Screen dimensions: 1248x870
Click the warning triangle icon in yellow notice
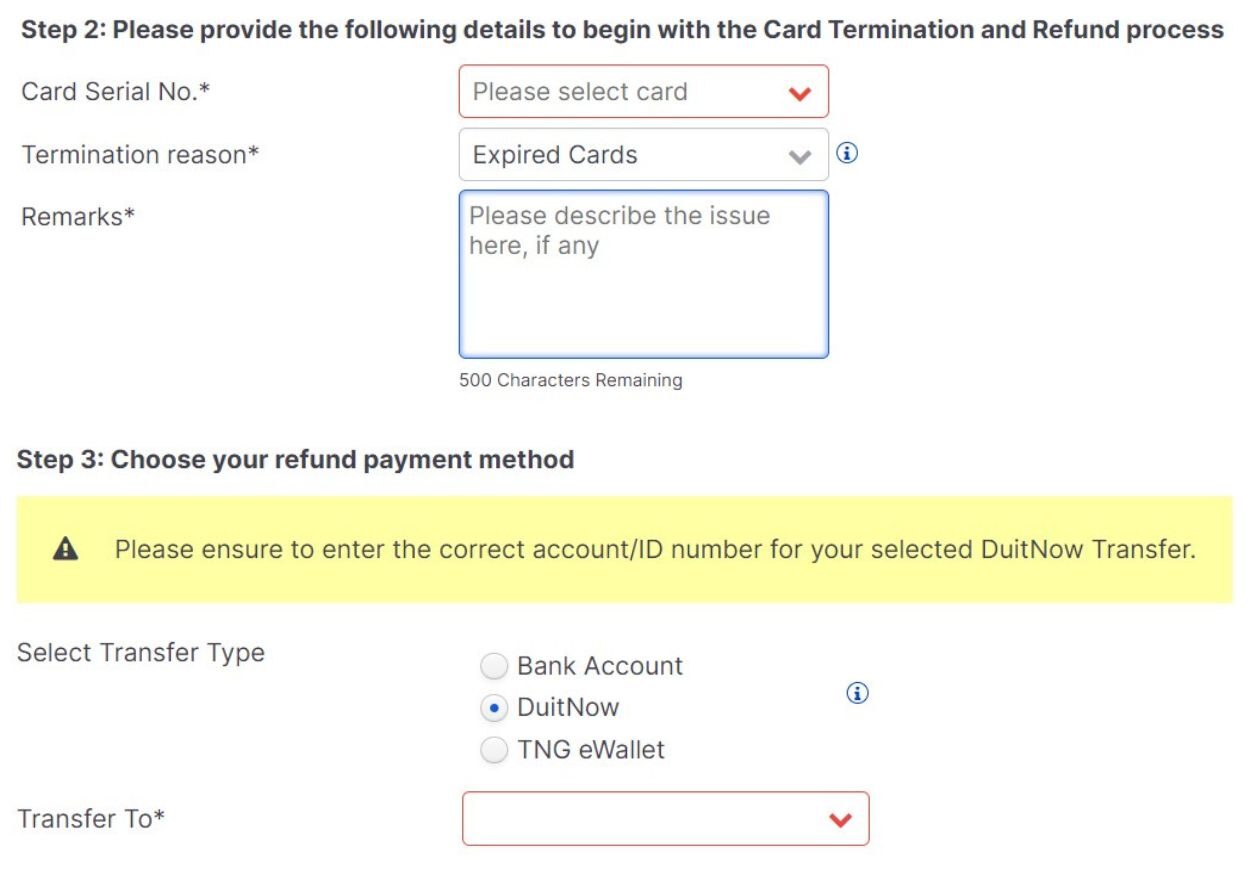65,549
